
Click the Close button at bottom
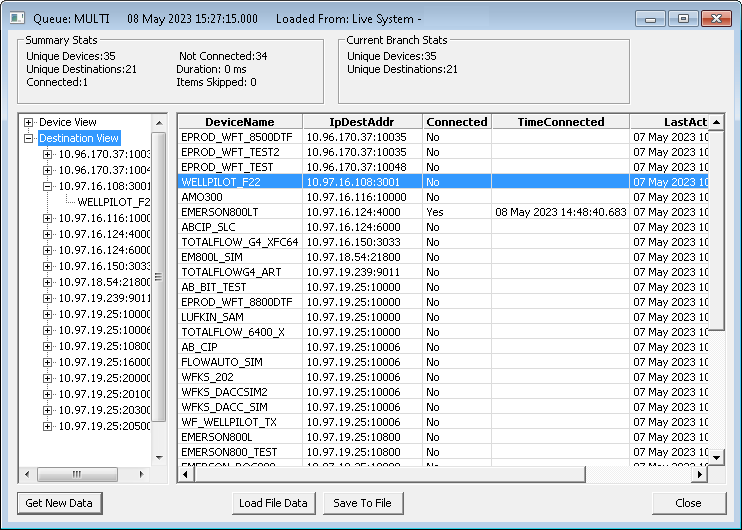tap(689, 503)
